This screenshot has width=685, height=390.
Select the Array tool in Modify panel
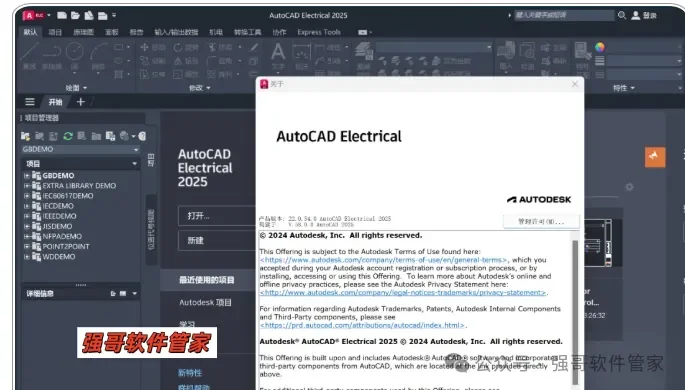(220, 75)
